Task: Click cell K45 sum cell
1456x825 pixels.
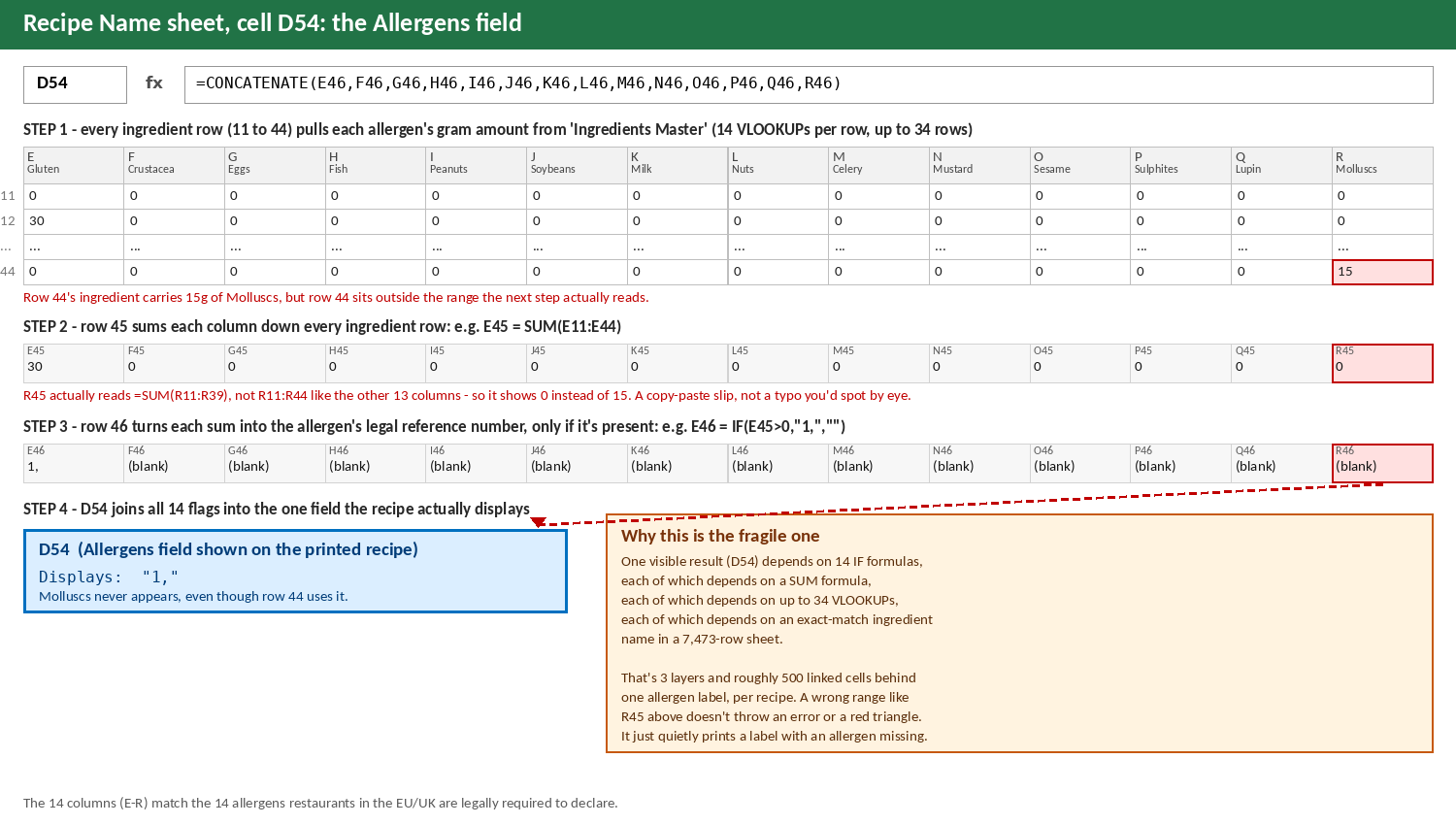Action: [678, 363]
